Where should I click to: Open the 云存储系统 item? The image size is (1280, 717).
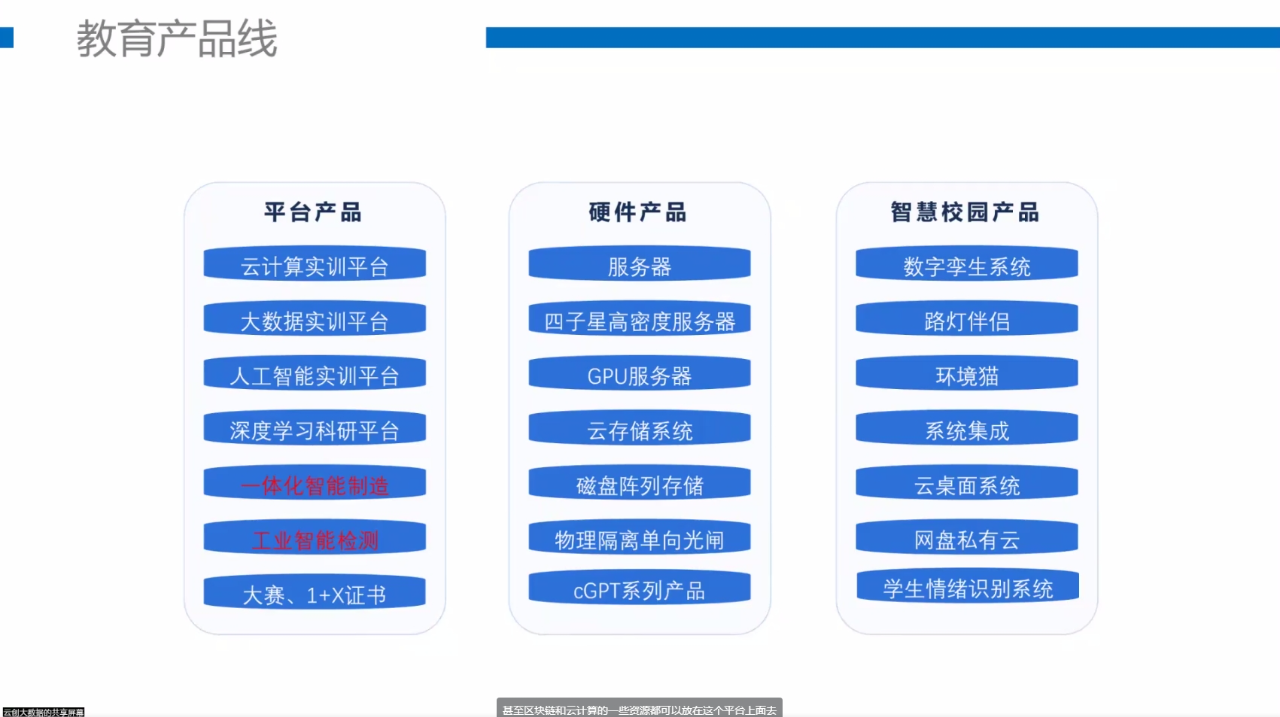pos(639,430)
